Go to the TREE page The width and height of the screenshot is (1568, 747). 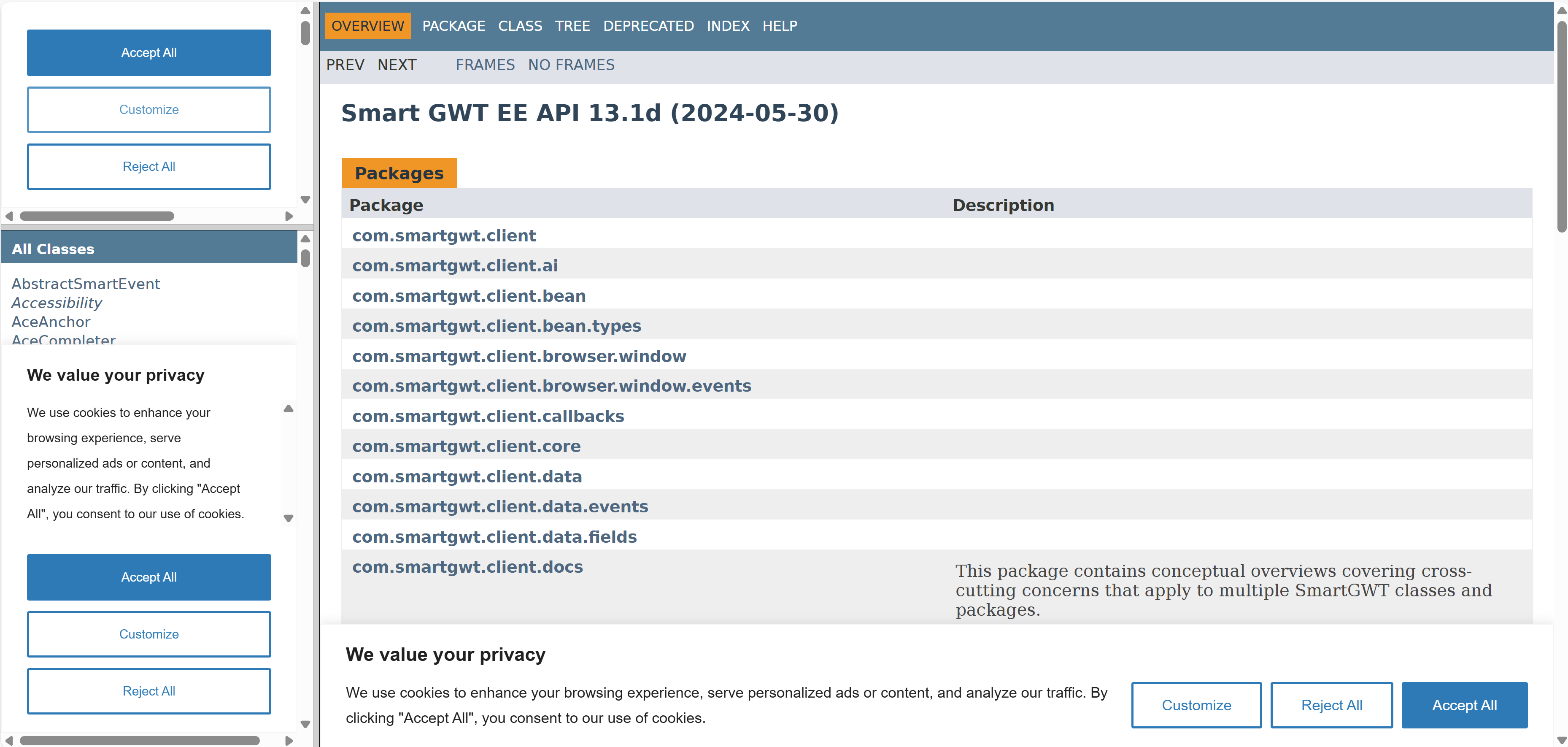pos(572,26)
